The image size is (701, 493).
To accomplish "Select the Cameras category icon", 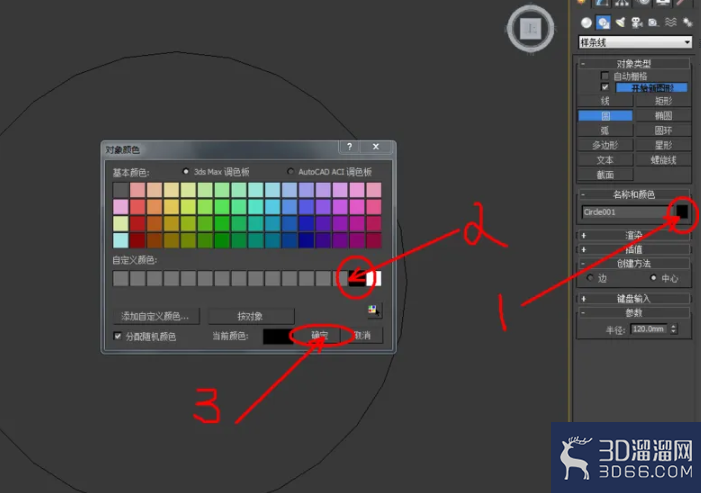I will pyautogui.click(x=637, y=22).
